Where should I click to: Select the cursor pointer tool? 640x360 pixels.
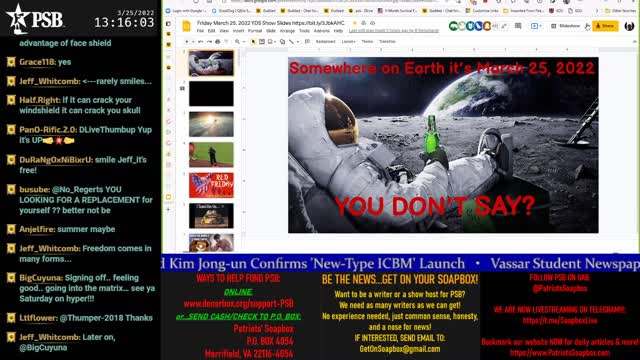[253, 42]
